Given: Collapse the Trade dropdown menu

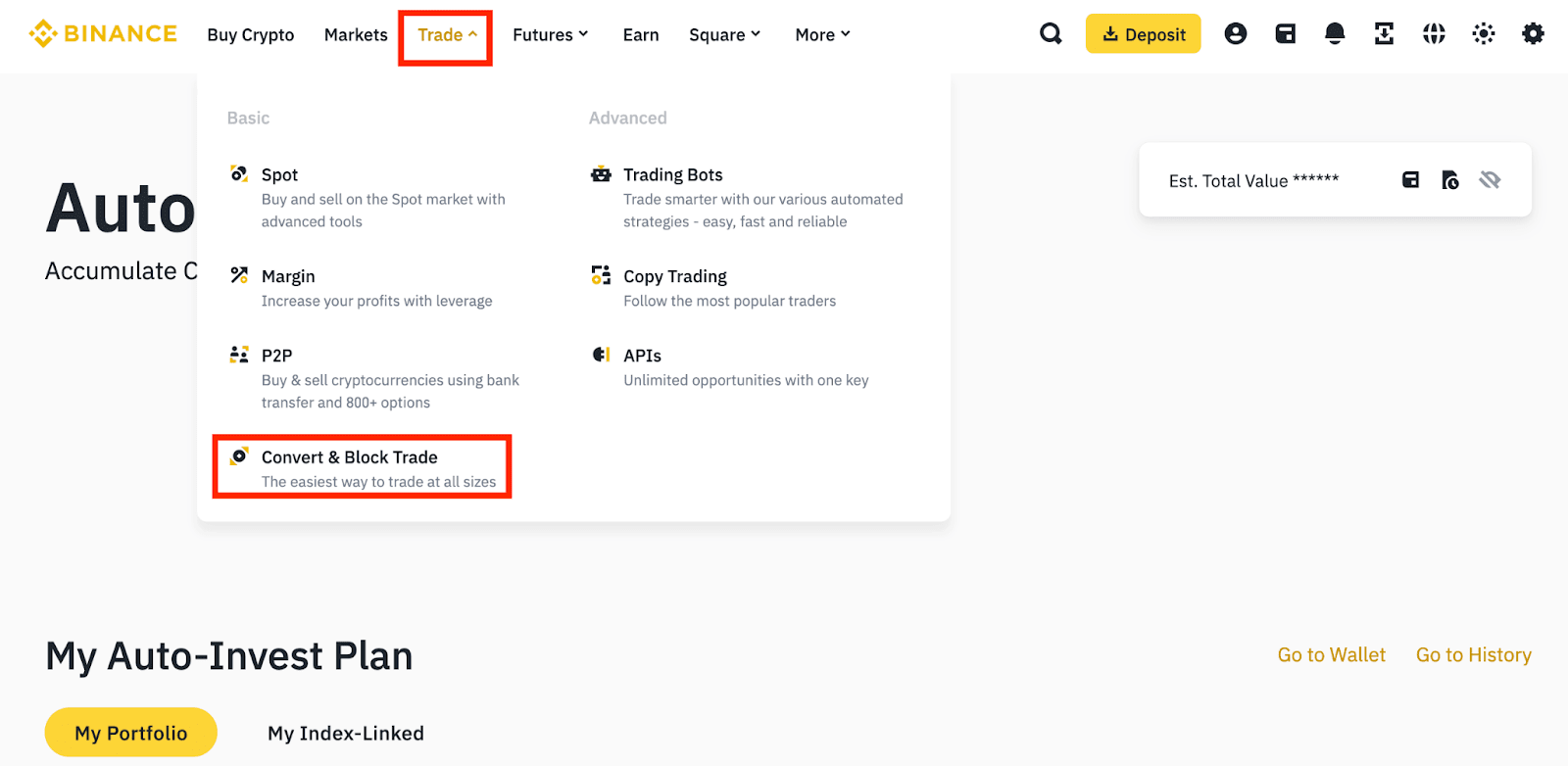Looking at the screenshot, I should coord(447,35).
